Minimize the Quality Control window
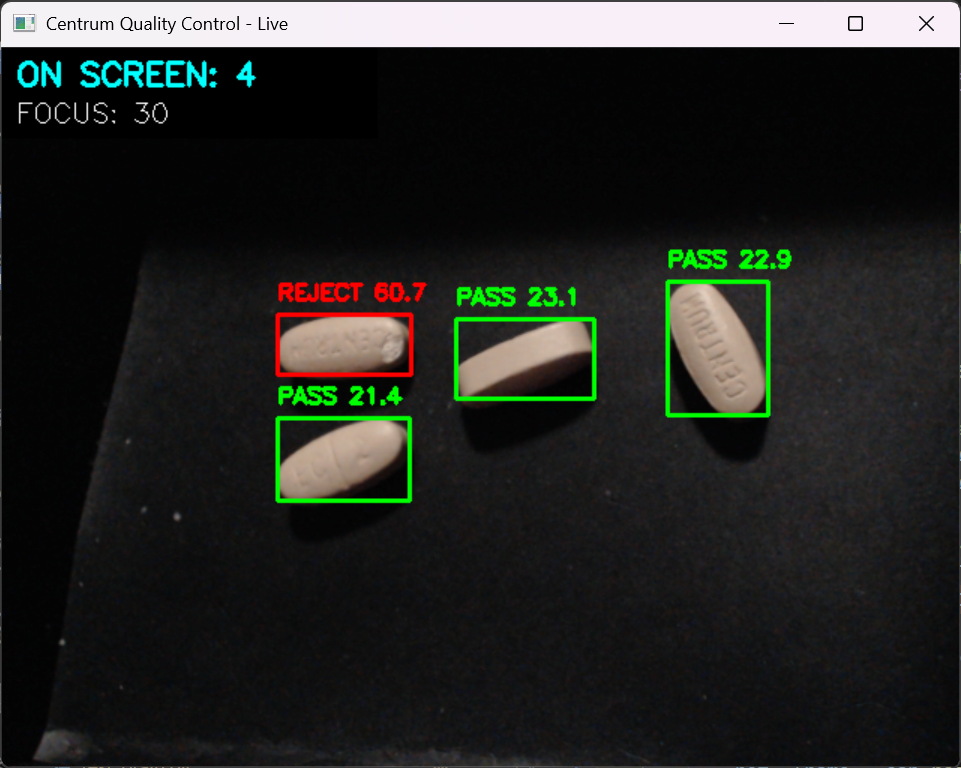961x768 pixels. pos(787,24)
